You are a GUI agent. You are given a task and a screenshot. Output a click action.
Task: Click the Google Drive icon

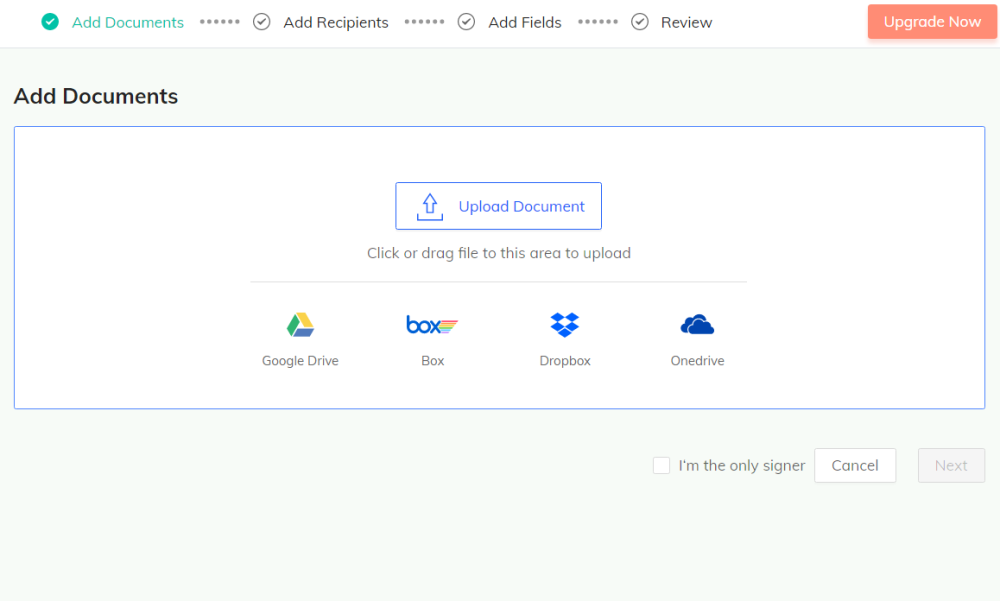(300, 325)
